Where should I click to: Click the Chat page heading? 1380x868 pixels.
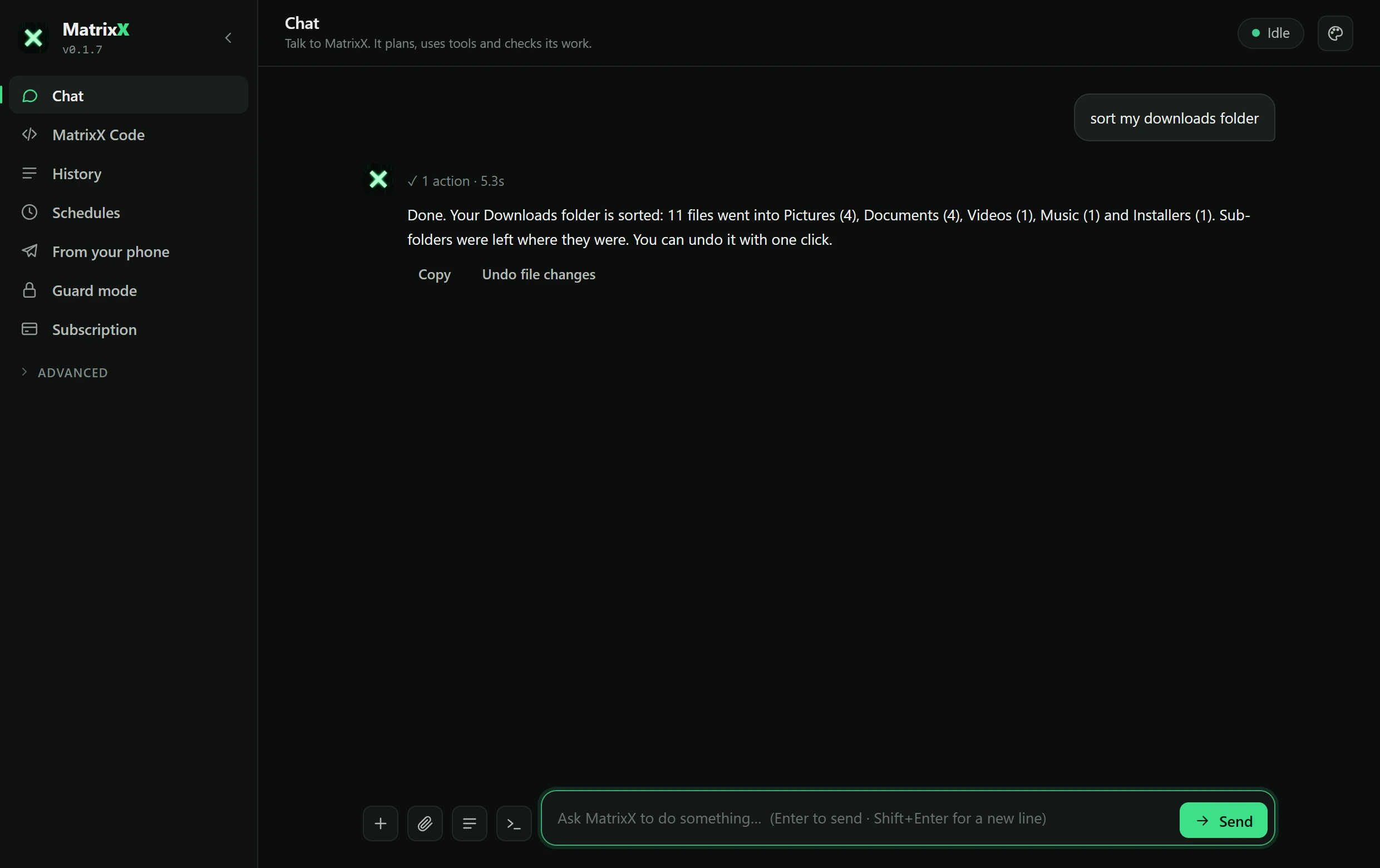[302, 23]
